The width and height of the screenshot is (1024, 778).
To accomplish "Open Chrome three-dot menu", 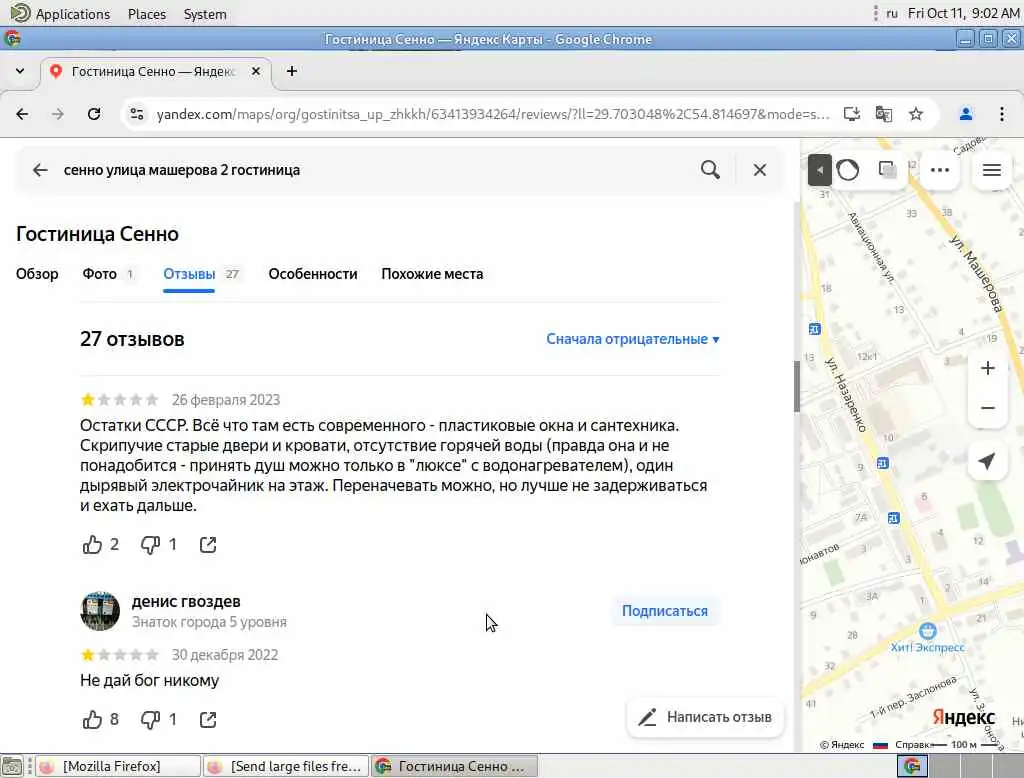I will point(1002,114).
